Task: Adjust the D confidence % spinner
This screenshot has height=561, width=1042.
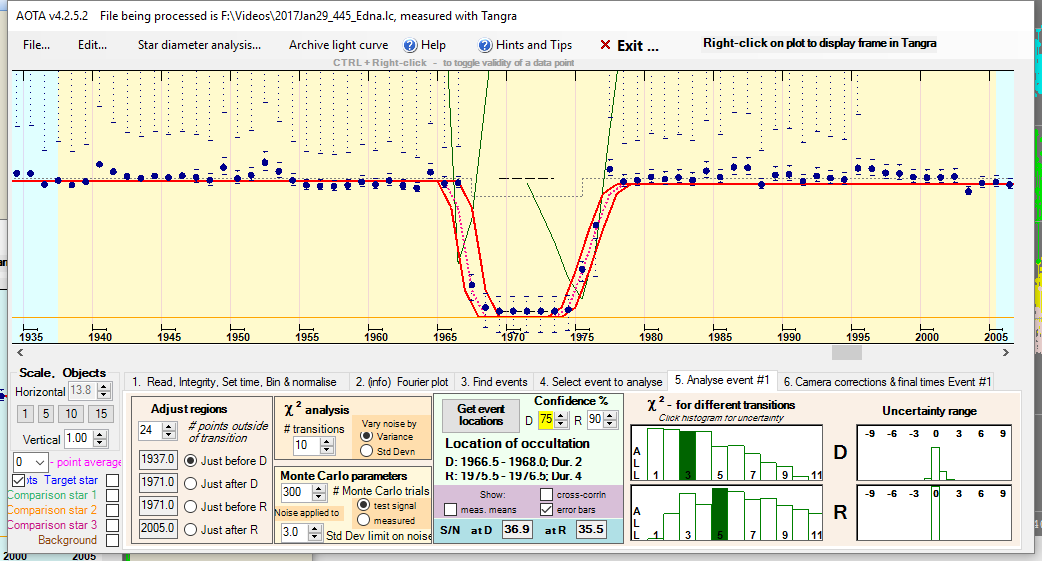Action: coord(561,420)
